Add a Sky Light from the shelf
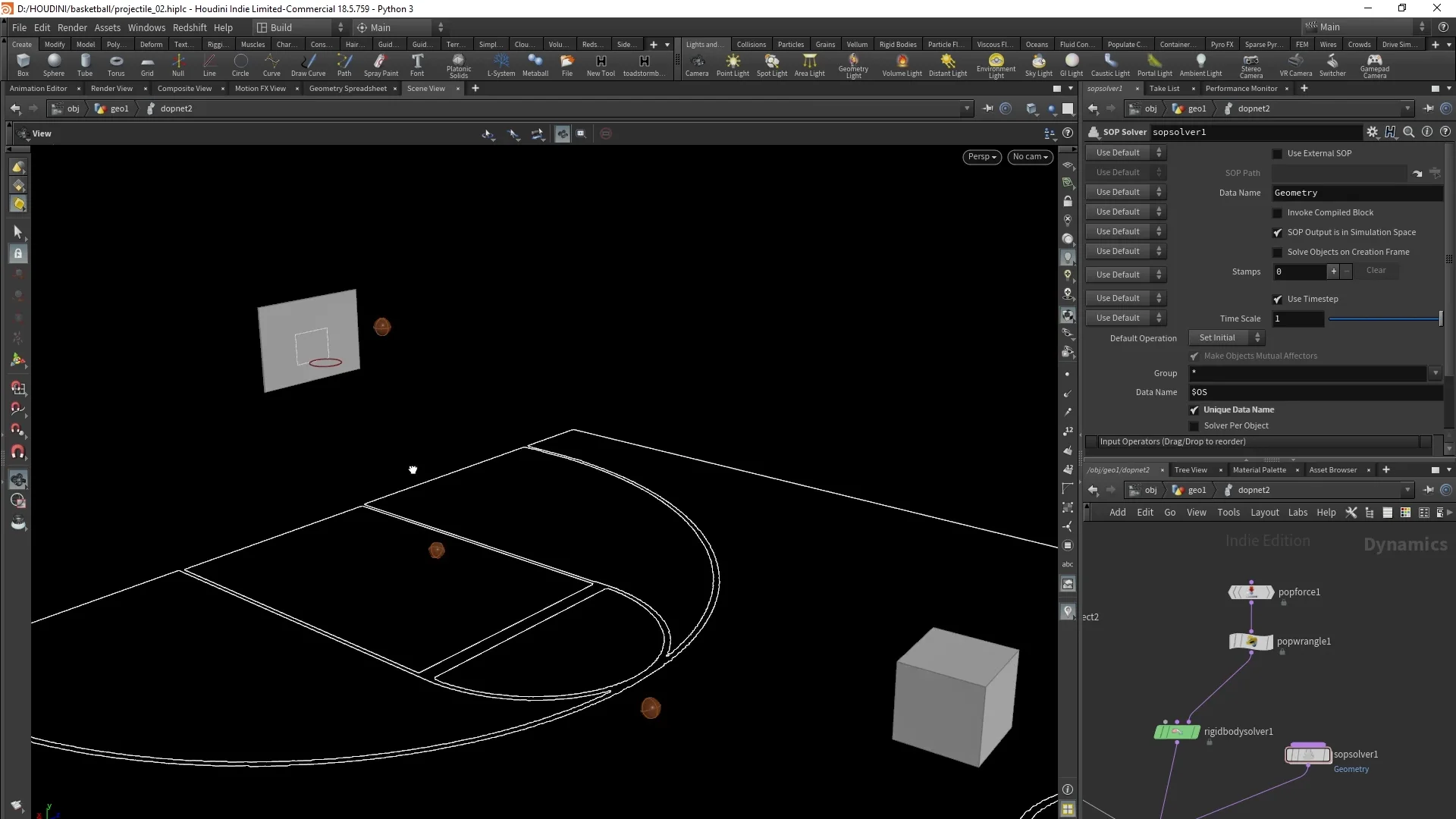 [x=1038, y=64]
